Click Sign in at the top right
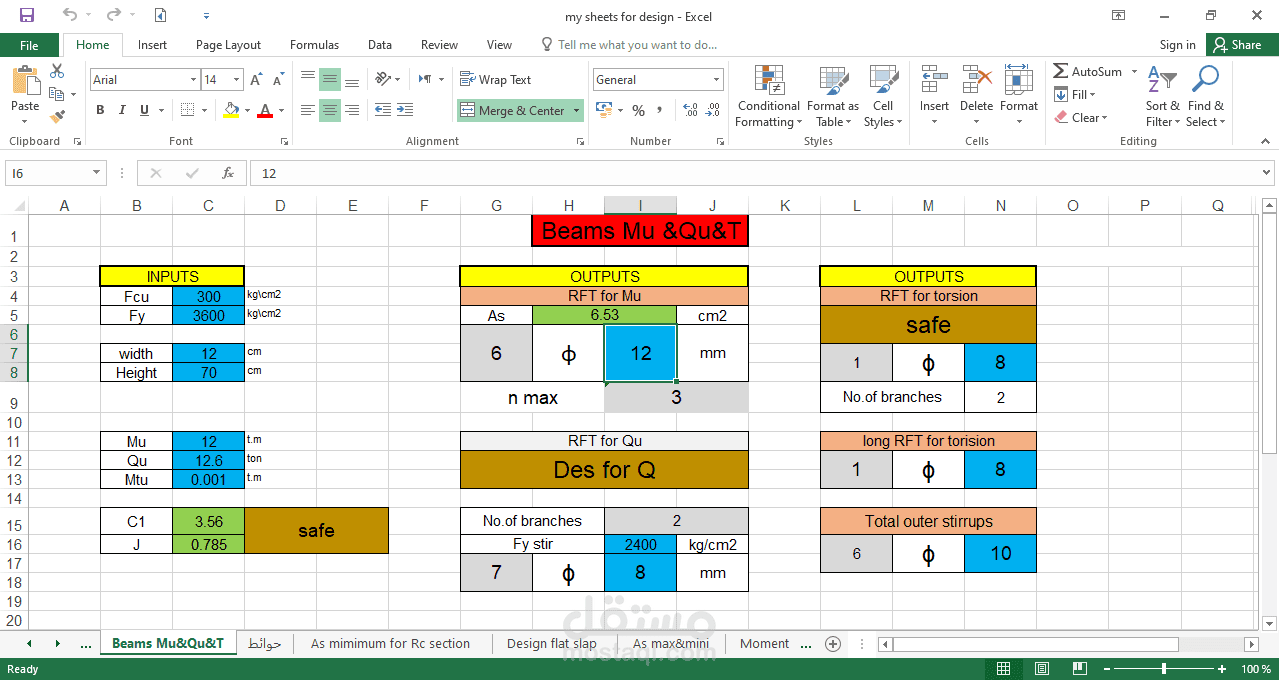Image resolution: width=1279 pixels, height=680 pixels. tap(1177, 44)
